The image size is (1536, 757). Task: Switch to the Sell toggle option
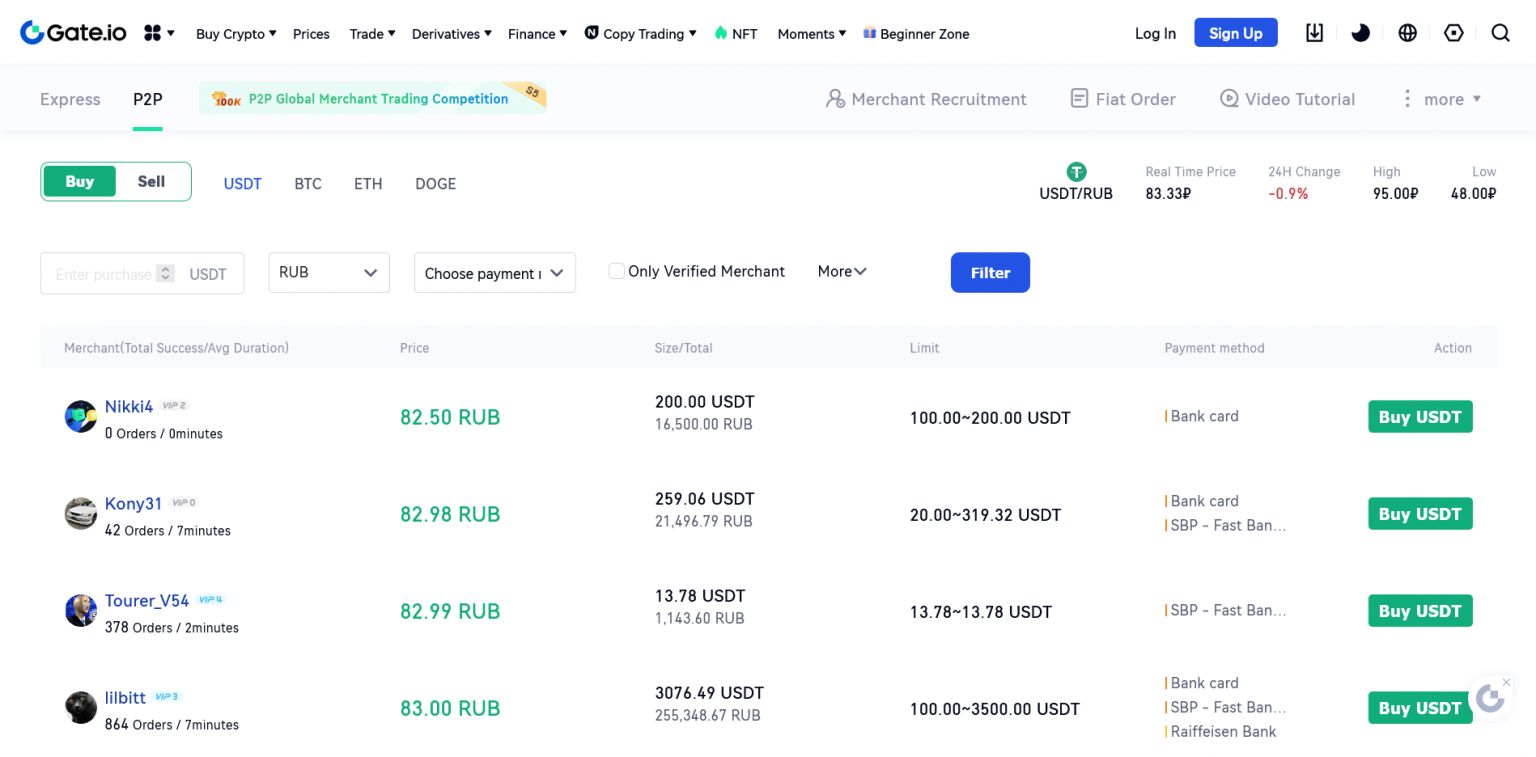[151, 182]
